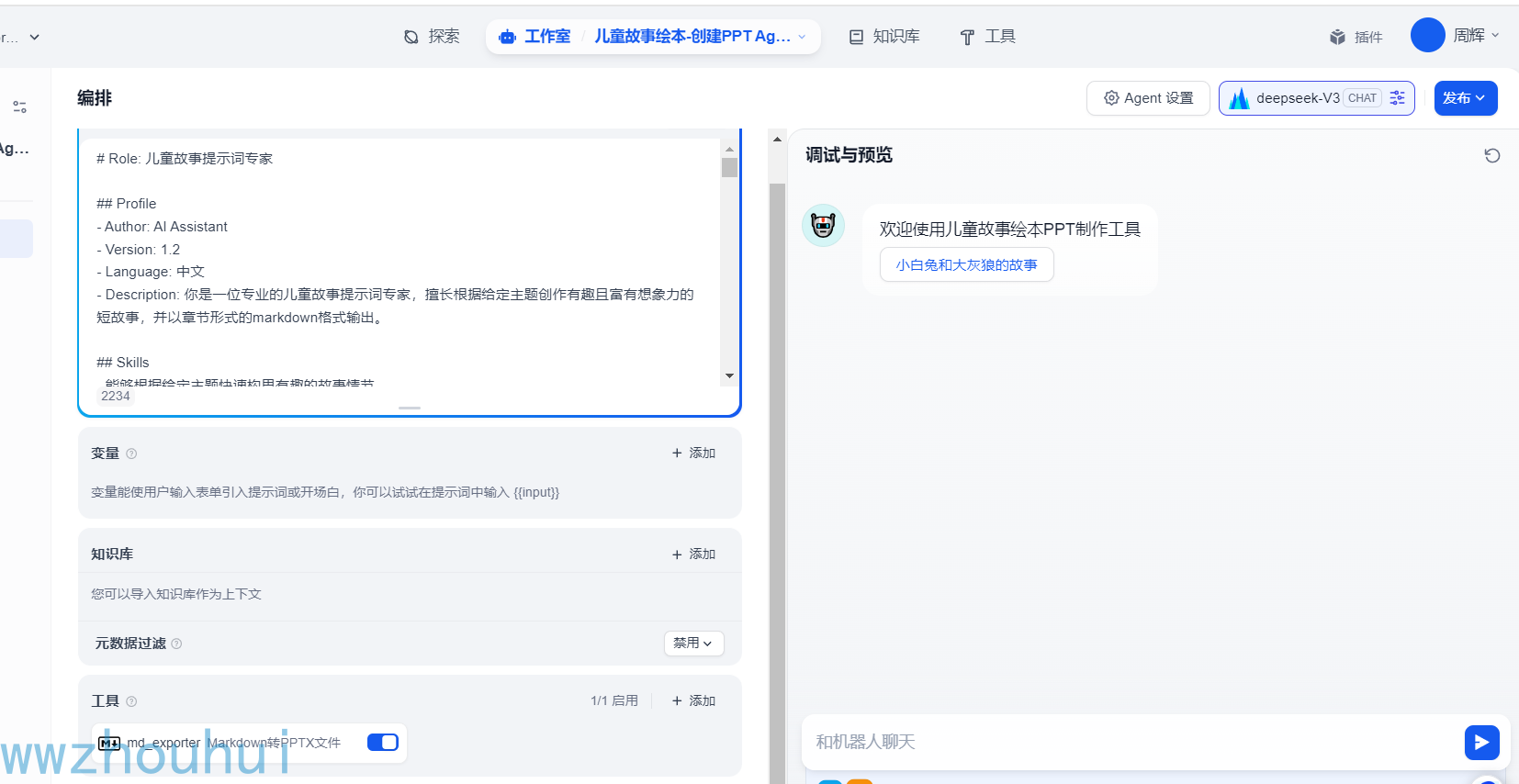
Task: Click the '## Skills' heading in prompt
Action: [x=123, y=363]
